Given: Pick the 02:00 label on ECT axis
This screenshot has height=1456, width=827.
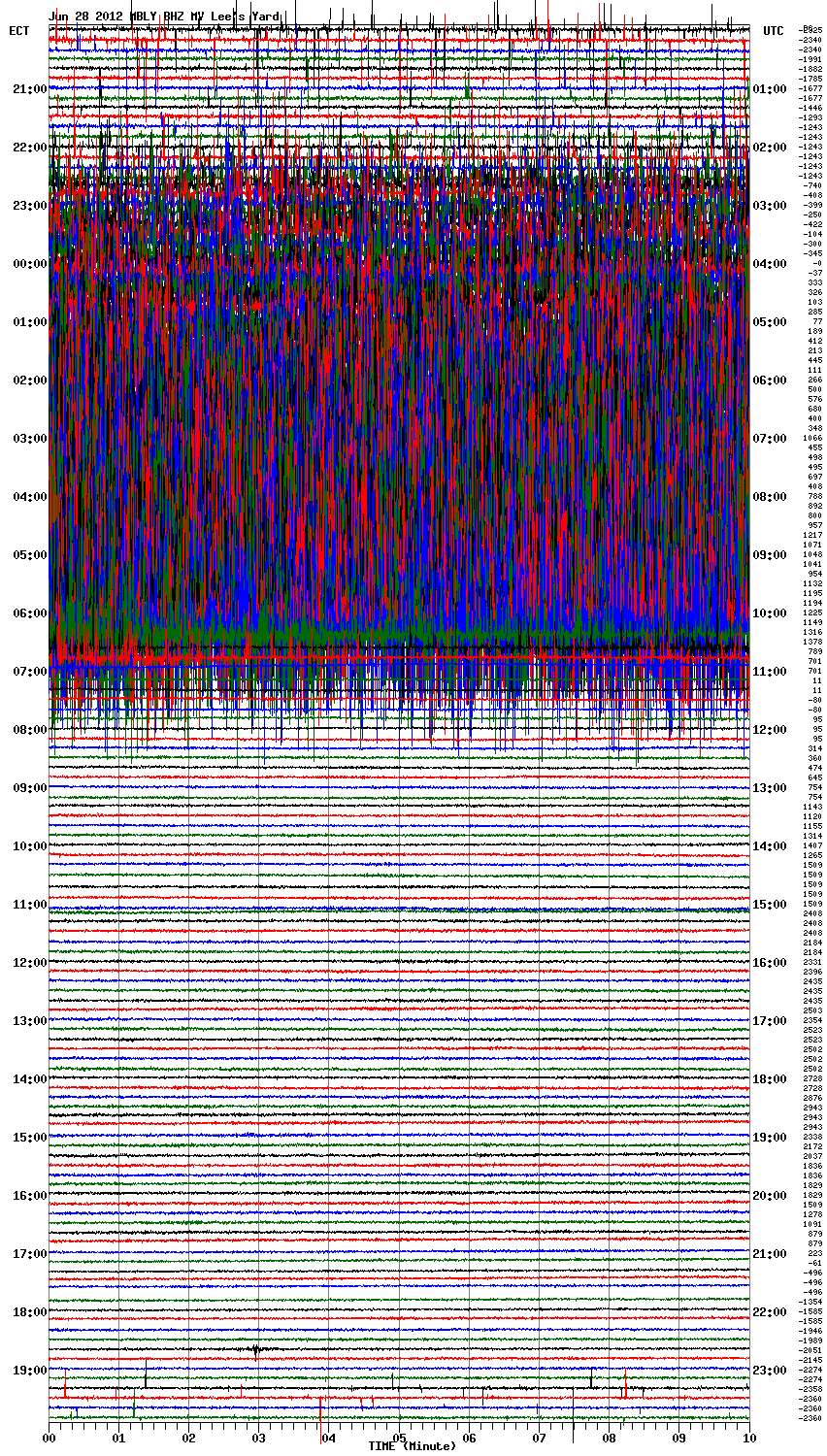Looking at the screenshot, I should (29, 381).
